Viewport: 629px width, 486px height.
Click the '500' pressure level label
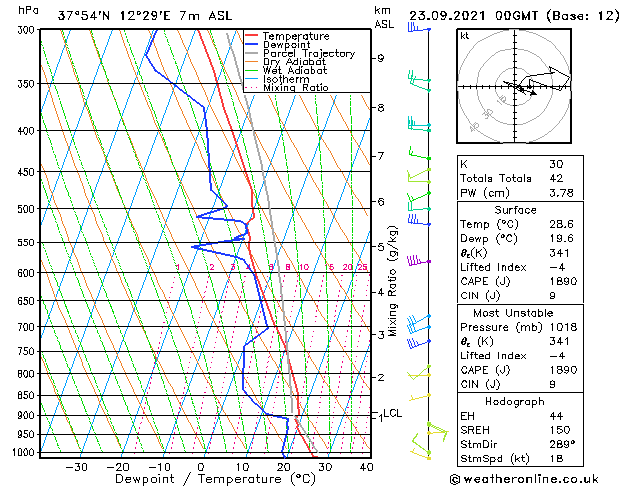click(x=27, y=209)
